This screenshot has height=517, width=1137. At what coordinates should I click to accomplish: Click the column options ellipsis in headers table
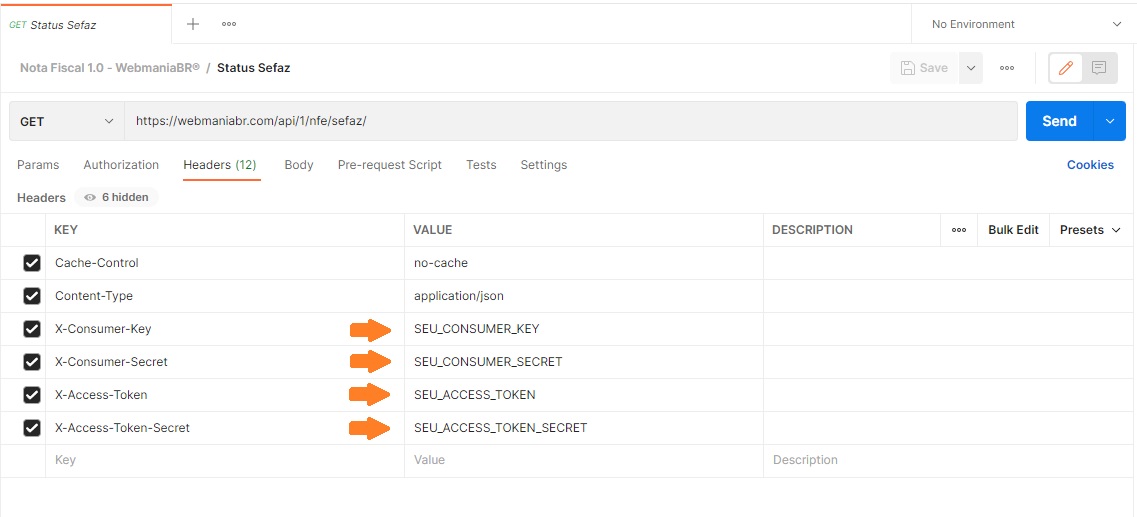point(959,230)
